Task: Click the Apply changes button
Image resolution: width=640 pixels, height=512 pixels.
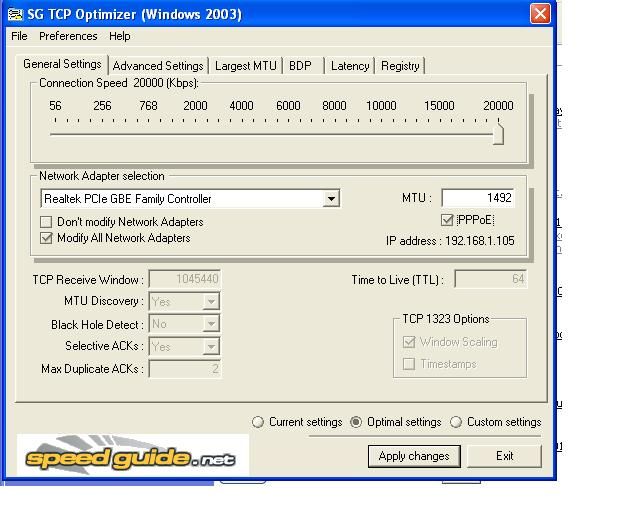Action: click(414, 456)
